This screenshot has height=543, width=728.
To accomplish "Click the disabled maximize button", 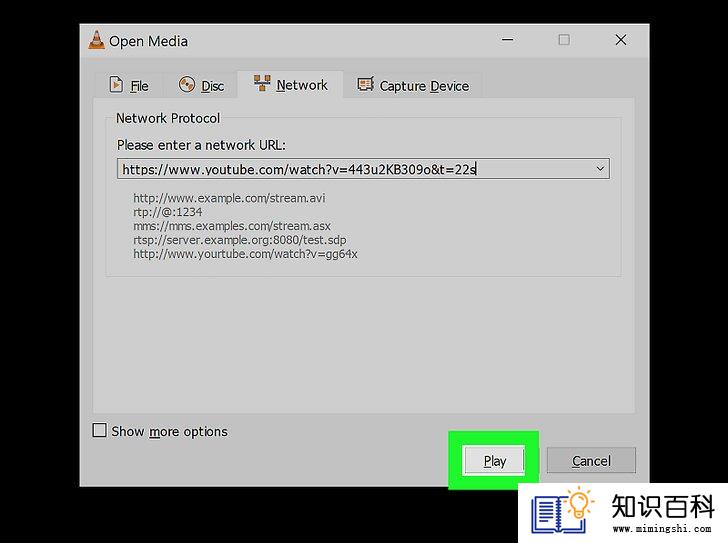I will click(564, 40).
